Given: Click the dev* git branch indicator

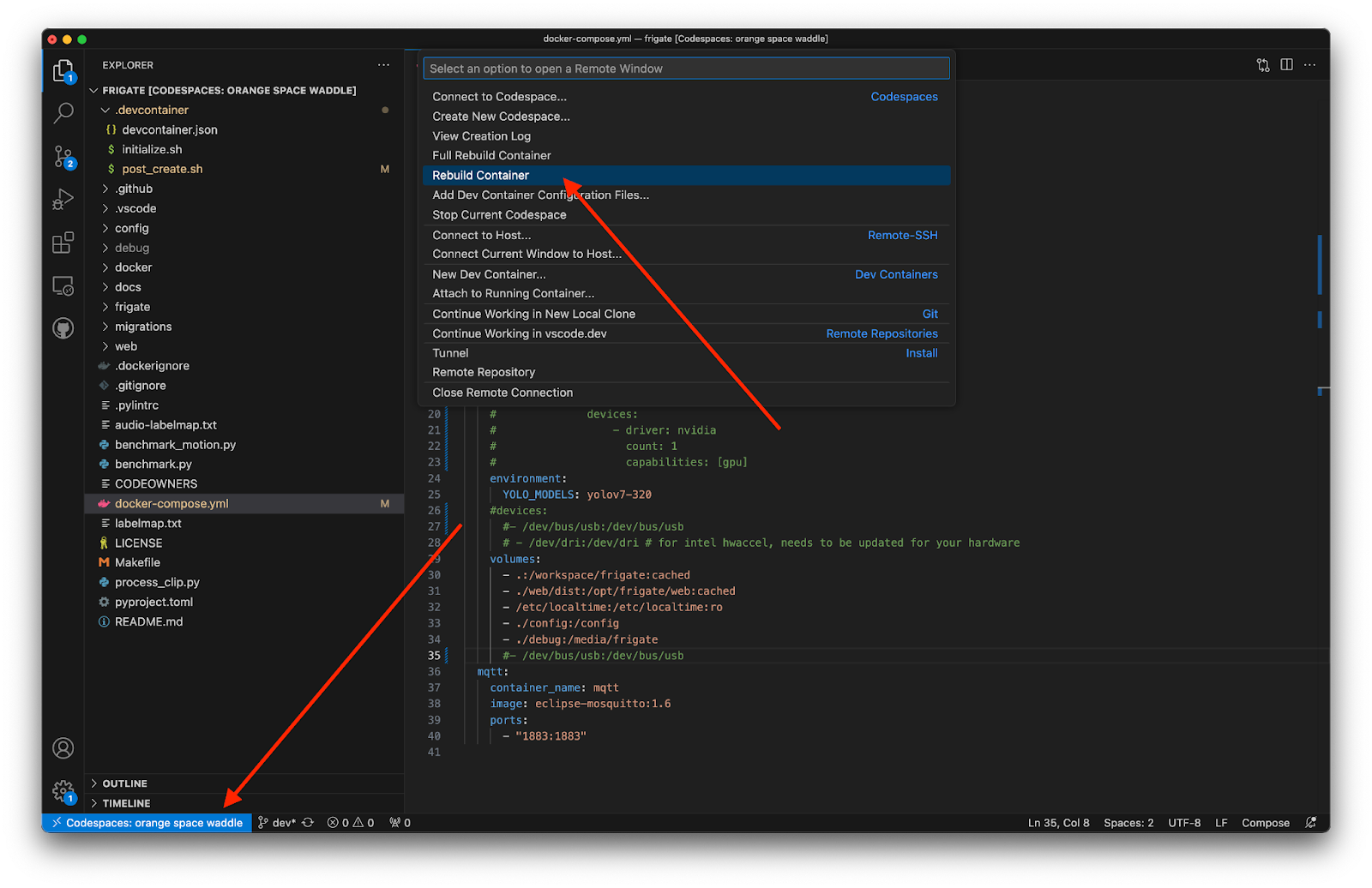Looking at the screenshot, I should (277, 823).
